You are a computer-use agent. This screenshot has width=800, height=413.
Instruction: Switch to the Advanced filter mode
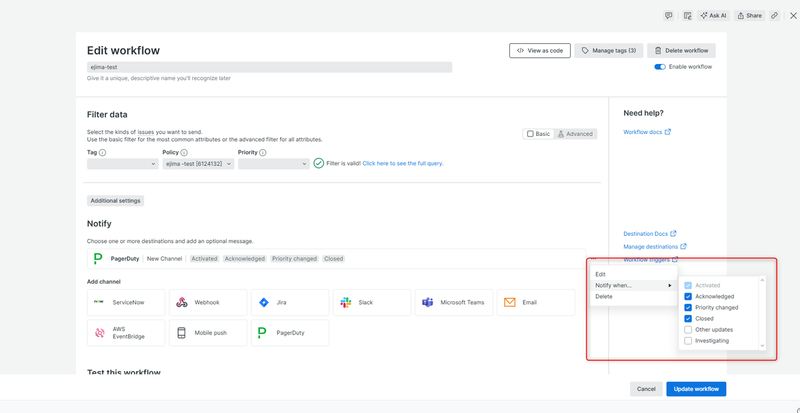point(575,134)
